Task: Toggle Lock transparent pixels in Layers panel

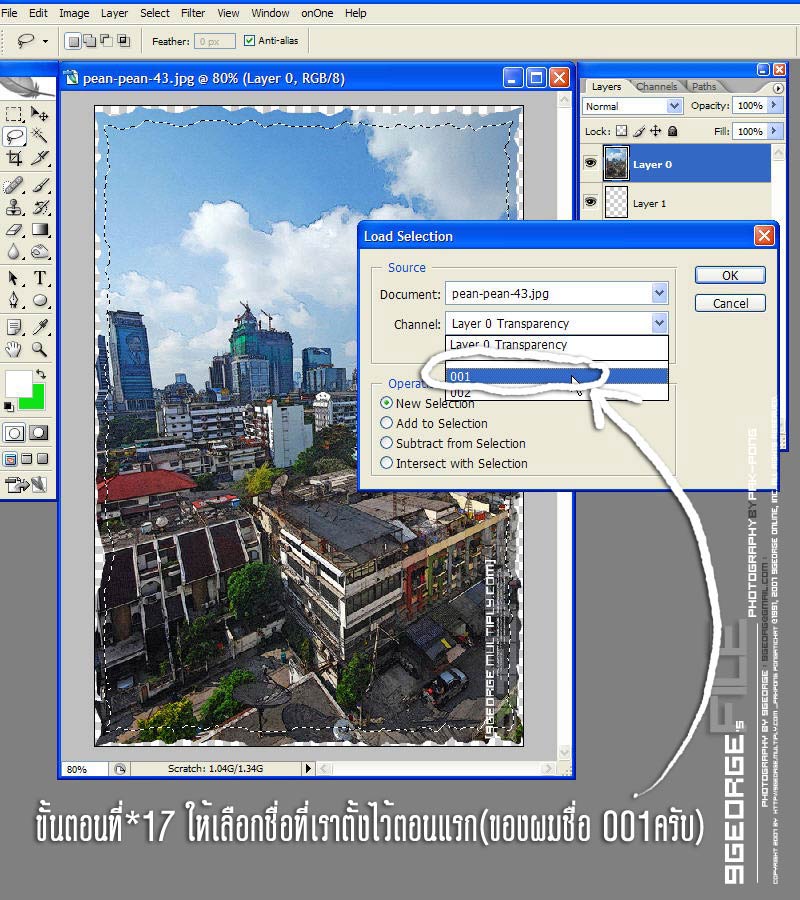Action: pyautogui.click(x=622, y=131)
